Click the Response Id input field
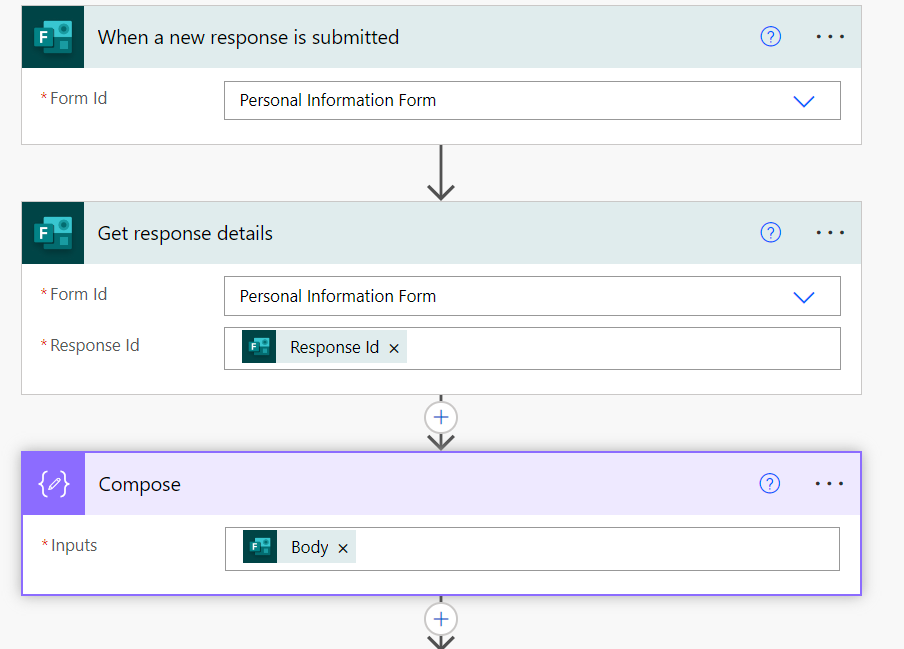Image resolution: width=904 pixels, height=649 pixels. pos(620,348)
